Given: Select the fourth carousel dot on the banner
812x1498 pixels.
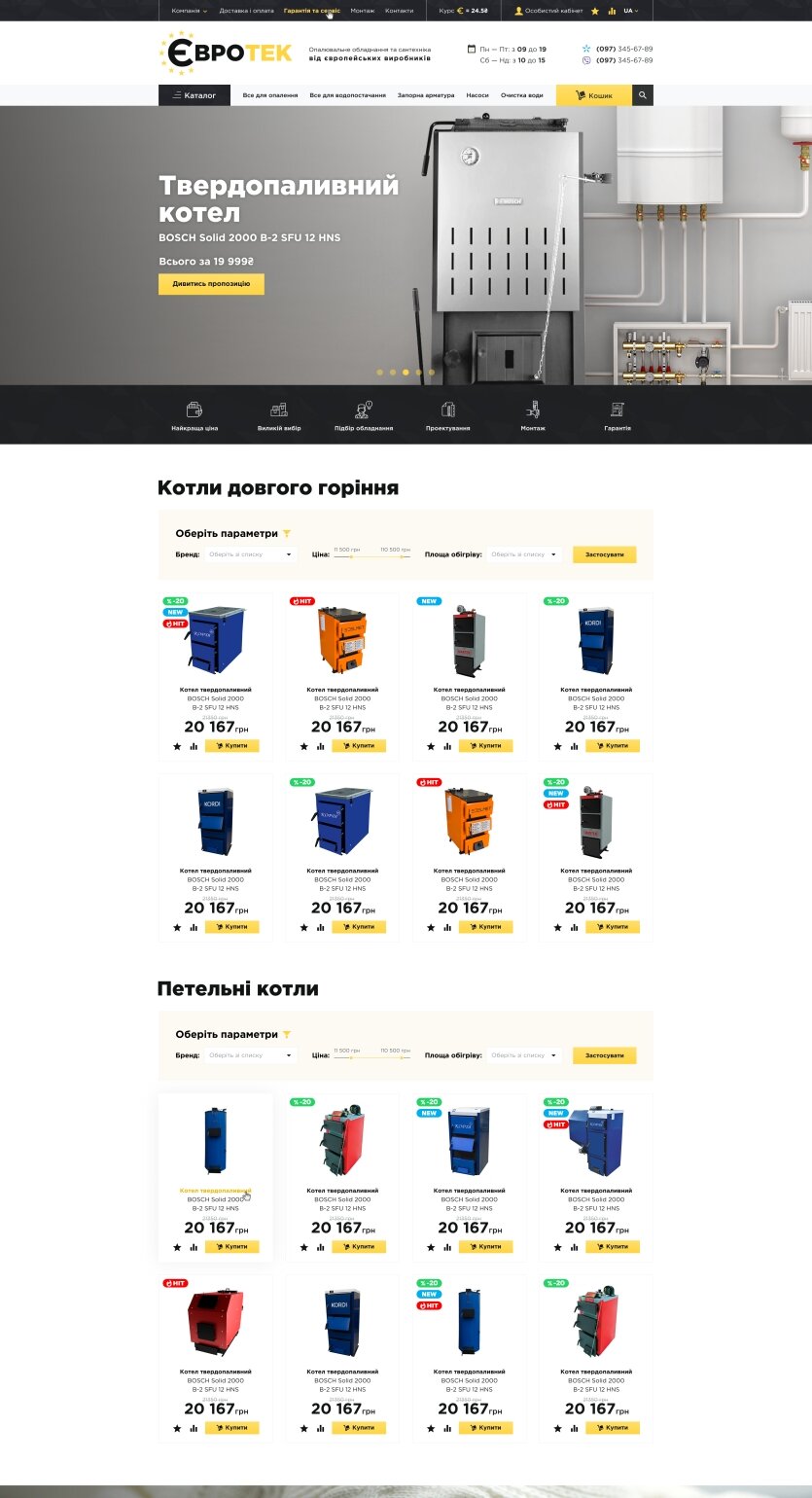Looking at the screenshot, I should (419, 372).
